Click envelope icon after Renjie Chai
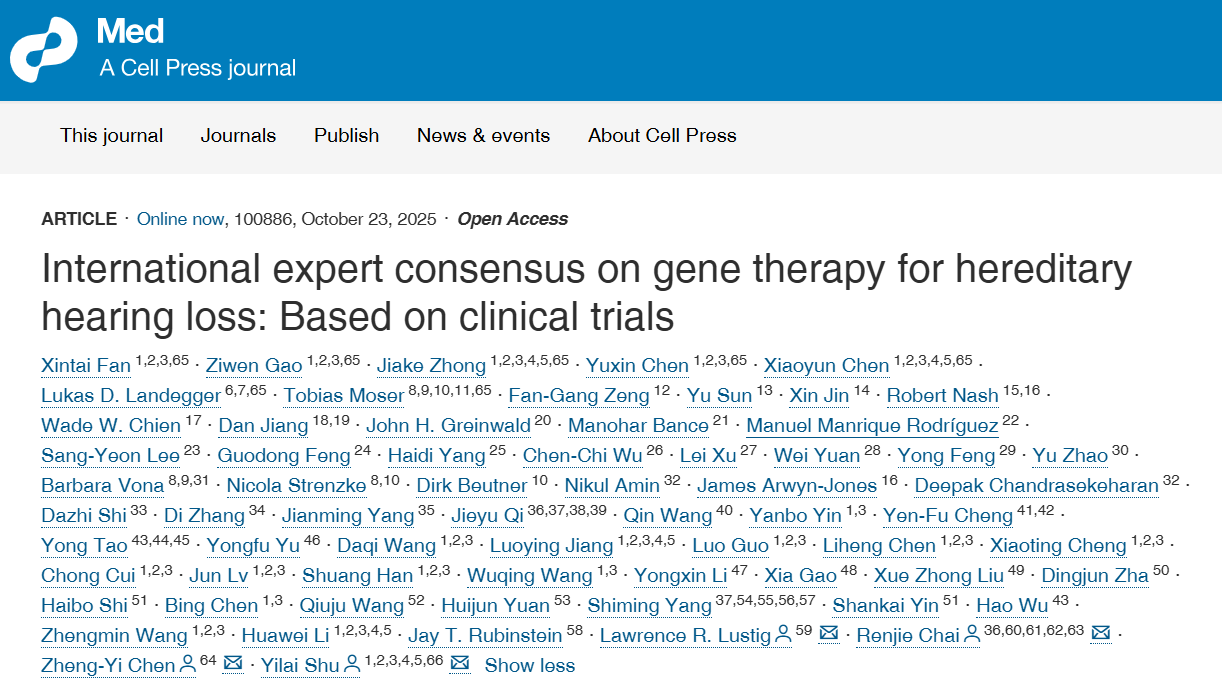Viewport: 1222px width, 691px height. (1100, 634)
